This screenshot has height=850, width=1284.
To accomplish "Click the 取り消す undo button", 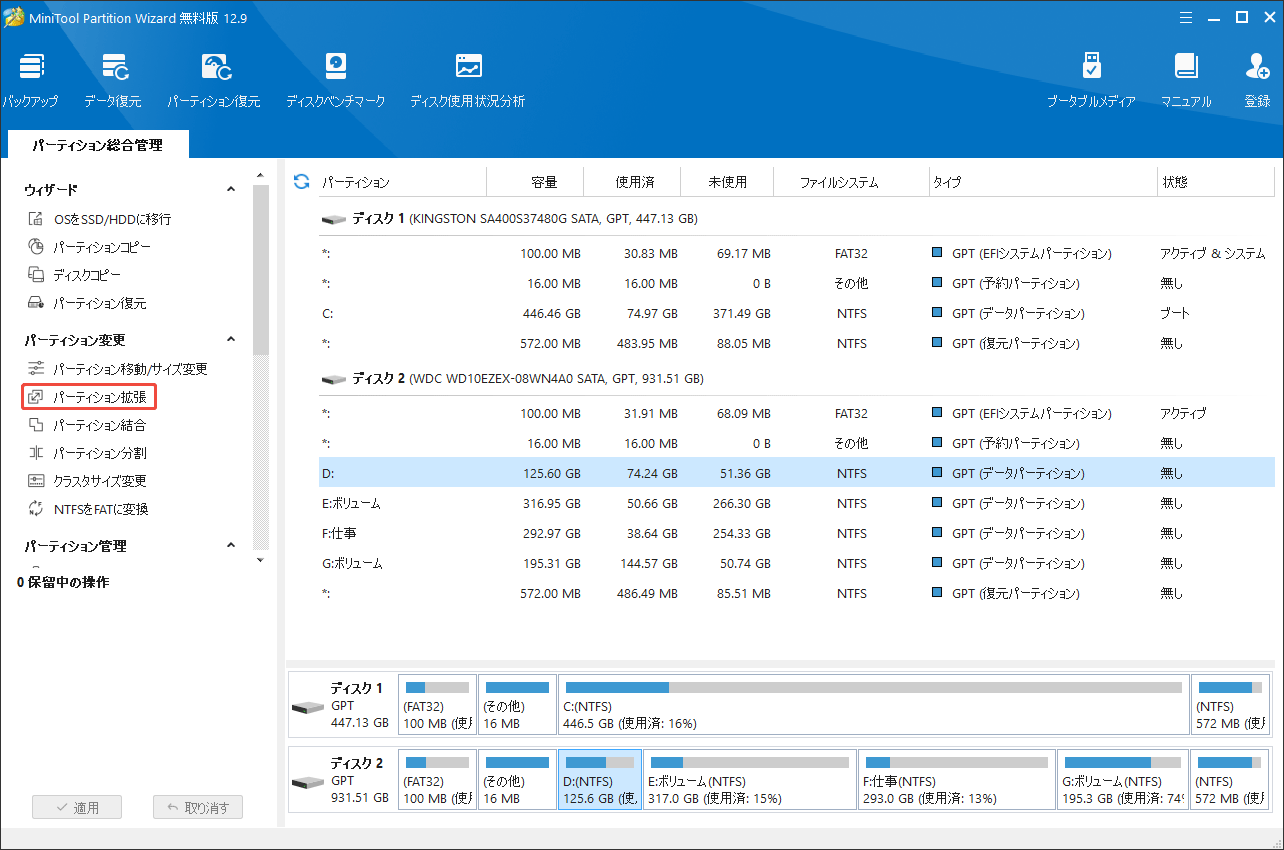I will point(198,808).
